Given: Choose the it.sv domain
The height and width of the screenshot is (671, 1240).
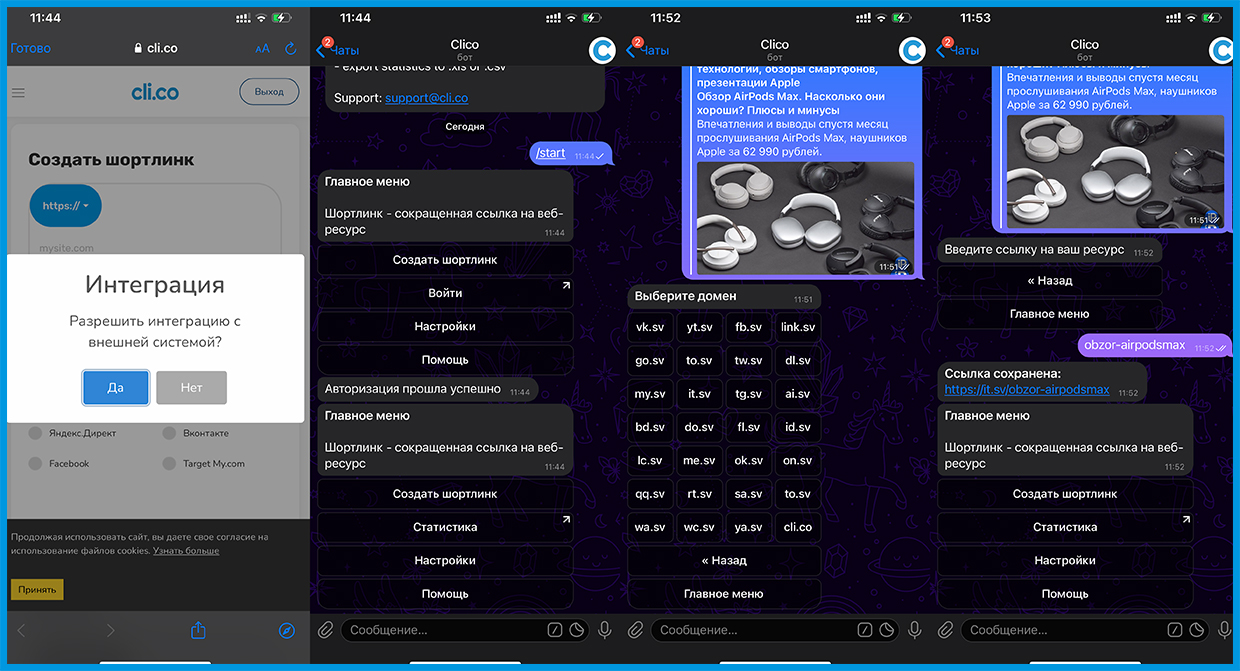Looking at the screenshot, I should 700,394.
